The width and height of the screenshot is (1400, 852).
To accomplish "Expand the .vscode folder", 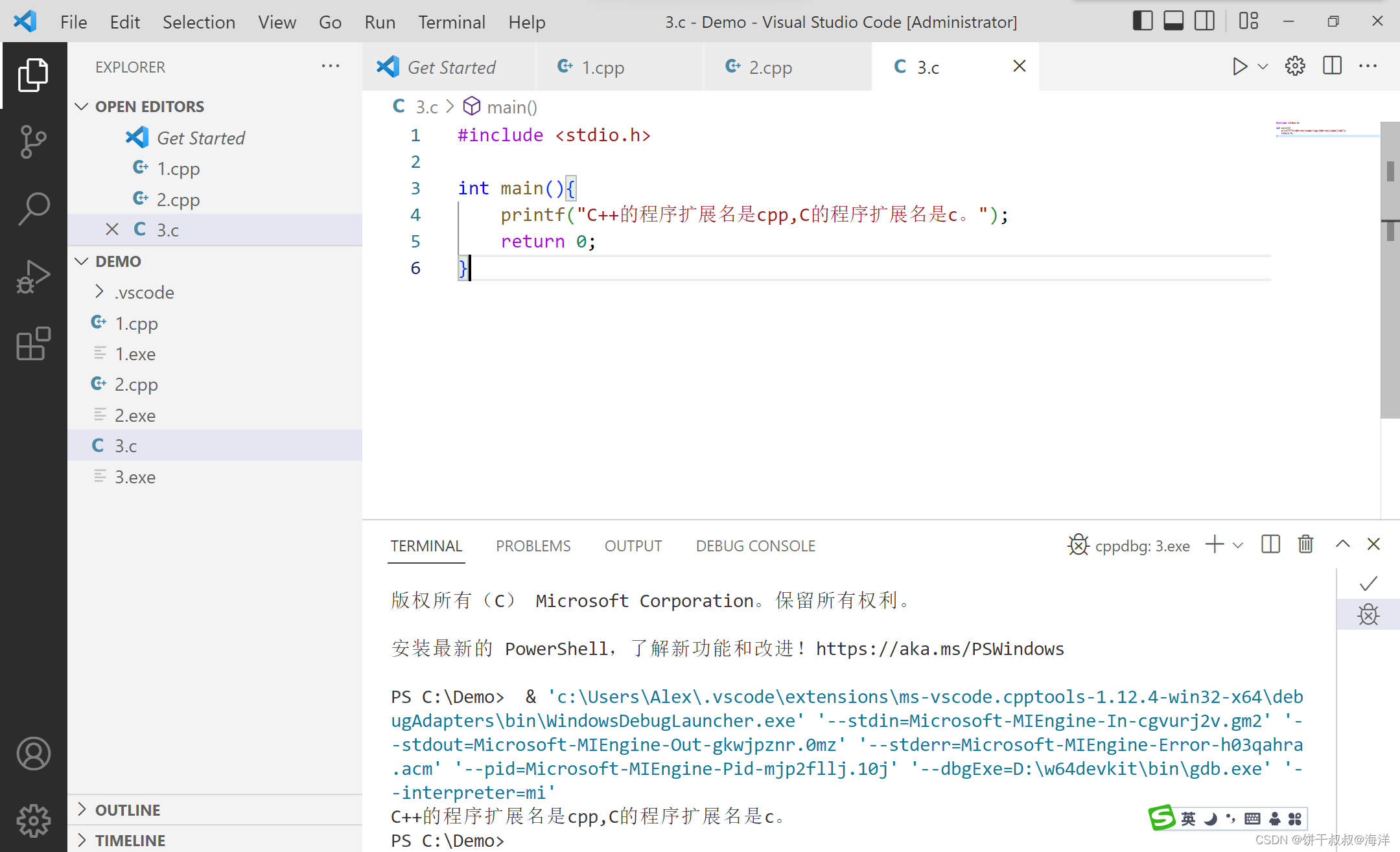I will (x=144, y=292).
